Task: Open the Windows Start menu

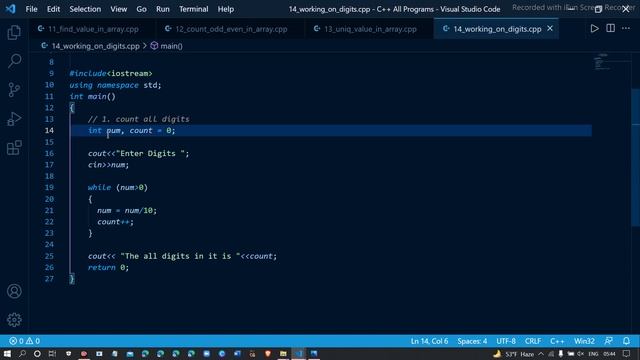Action: click(7, 354)
